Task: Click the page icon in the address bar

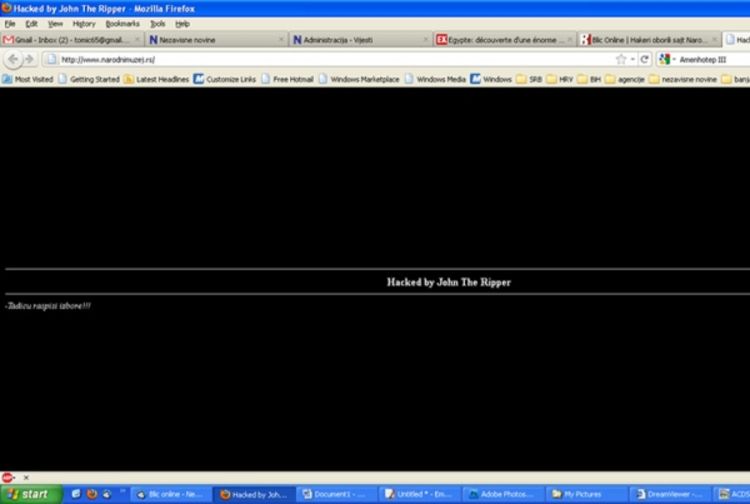Action: click(51, 59)
